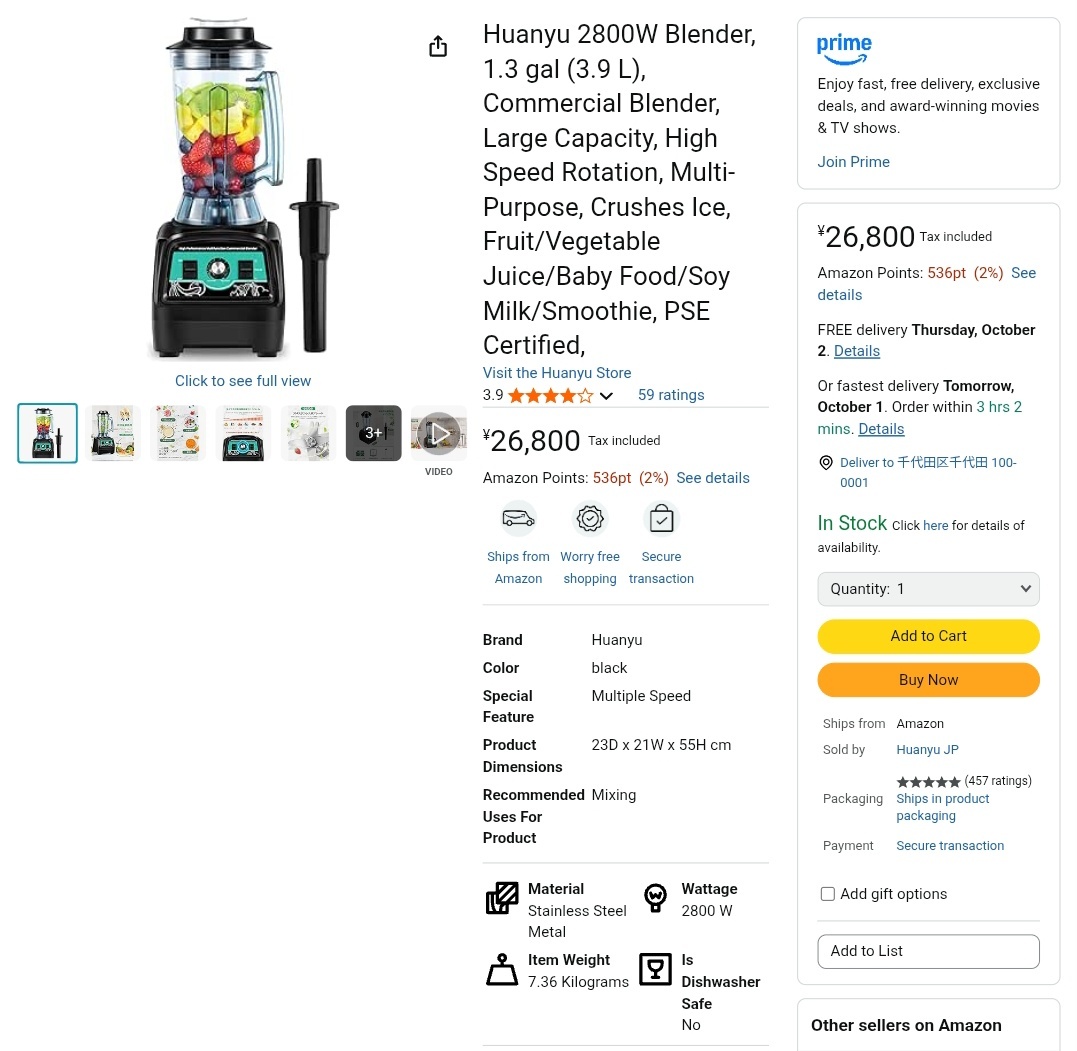Open the Huanyu JP seller link
Image resolution: width=1077 pixels, height=1051 pixels.
(x=927, y=749)
